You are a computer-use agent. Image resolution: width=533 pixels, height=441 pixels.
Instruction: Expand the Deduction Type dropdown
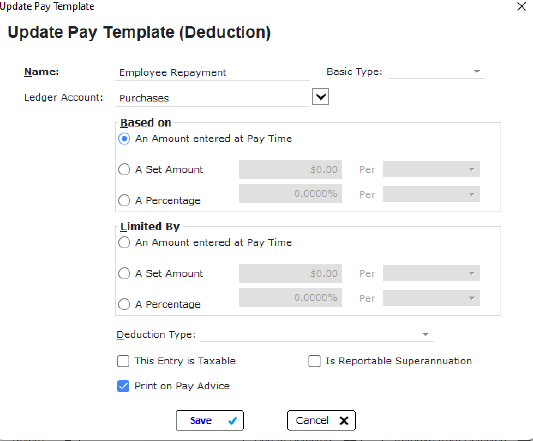[317, 335]
